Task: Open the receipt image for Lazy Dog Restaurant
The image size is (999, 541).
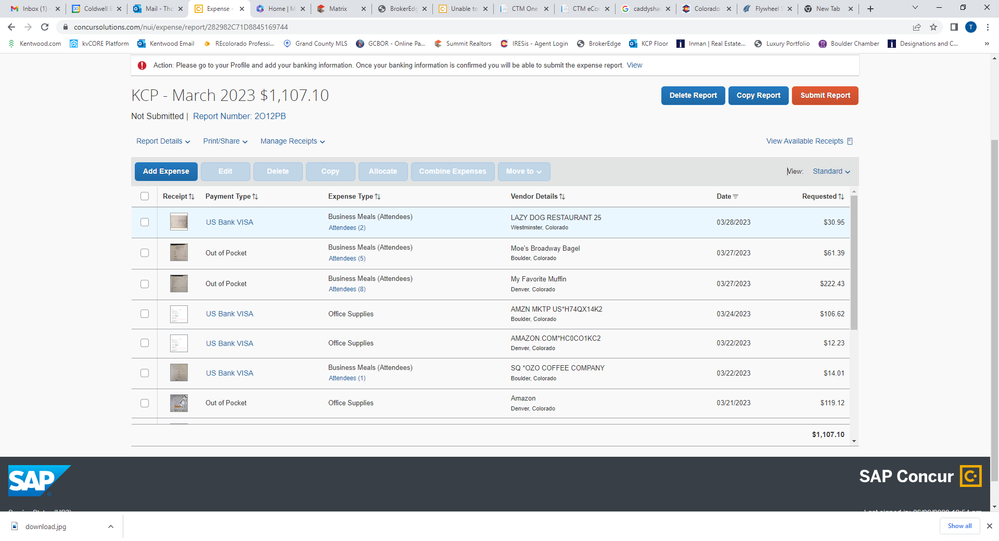Action: pyautogui.click(x=178, y=222)
